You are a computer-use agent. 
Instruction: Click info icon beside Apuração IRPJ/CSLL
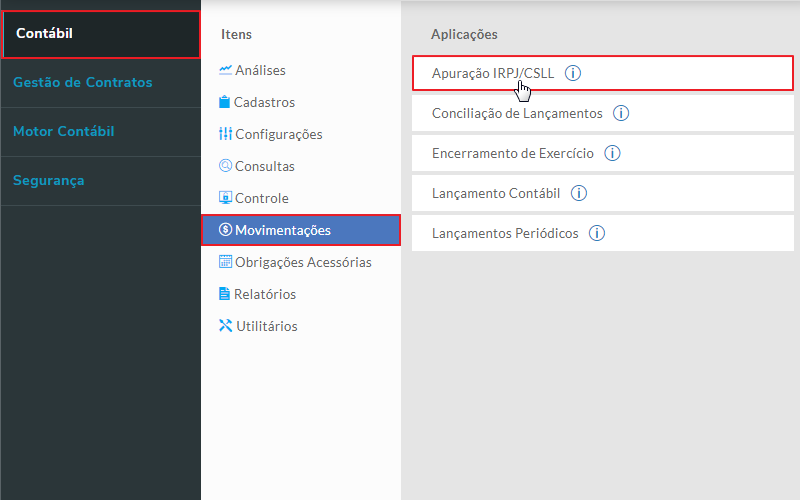point(573,73)
